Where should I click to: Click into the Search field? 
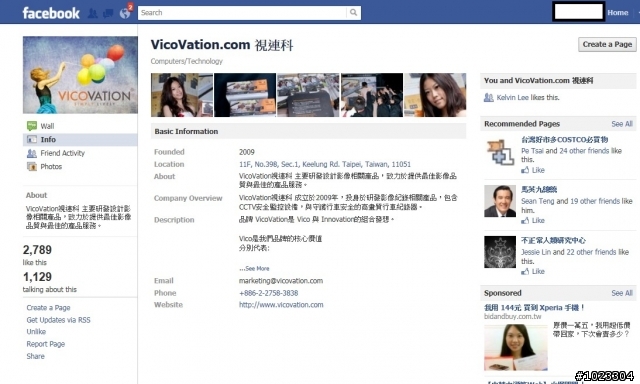[x=242, y=13]
